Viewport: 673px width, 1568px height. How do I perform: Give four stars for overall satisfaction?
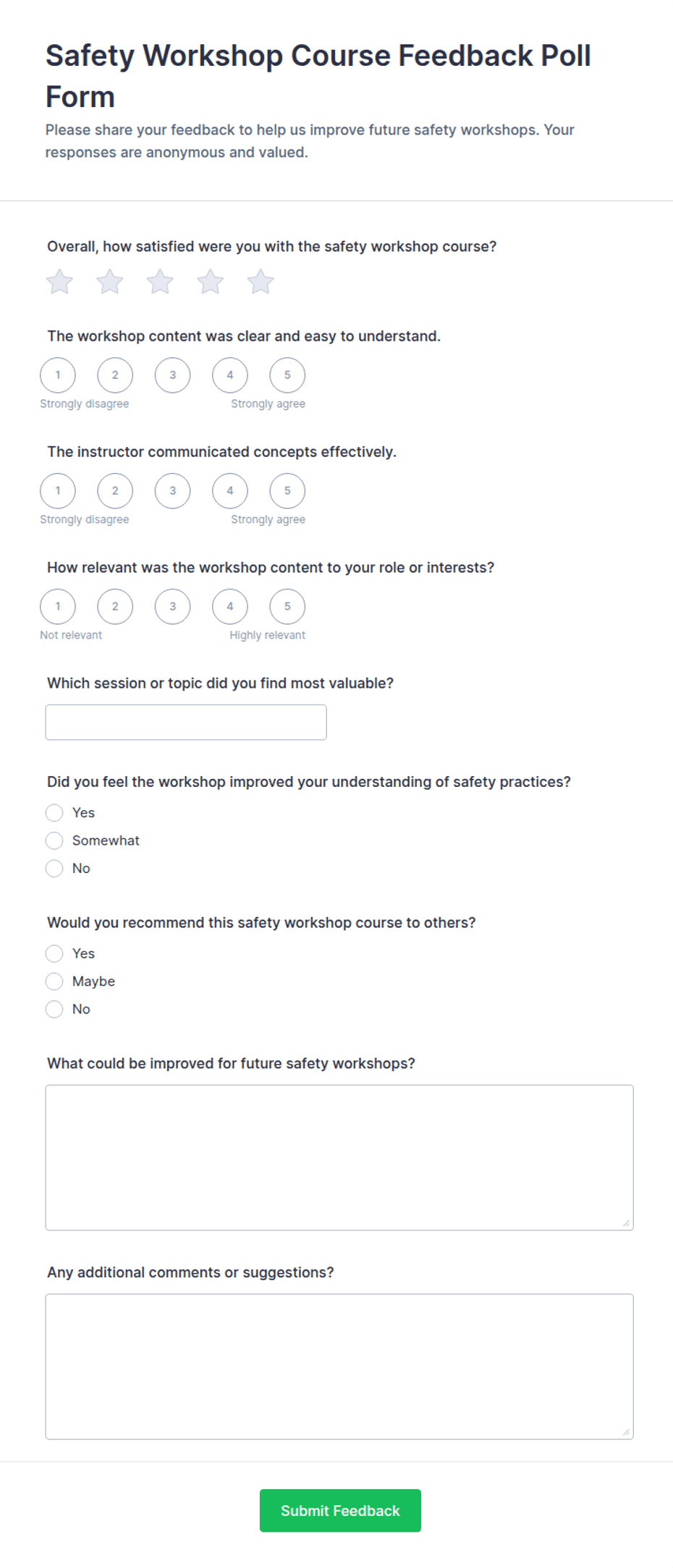210,282
